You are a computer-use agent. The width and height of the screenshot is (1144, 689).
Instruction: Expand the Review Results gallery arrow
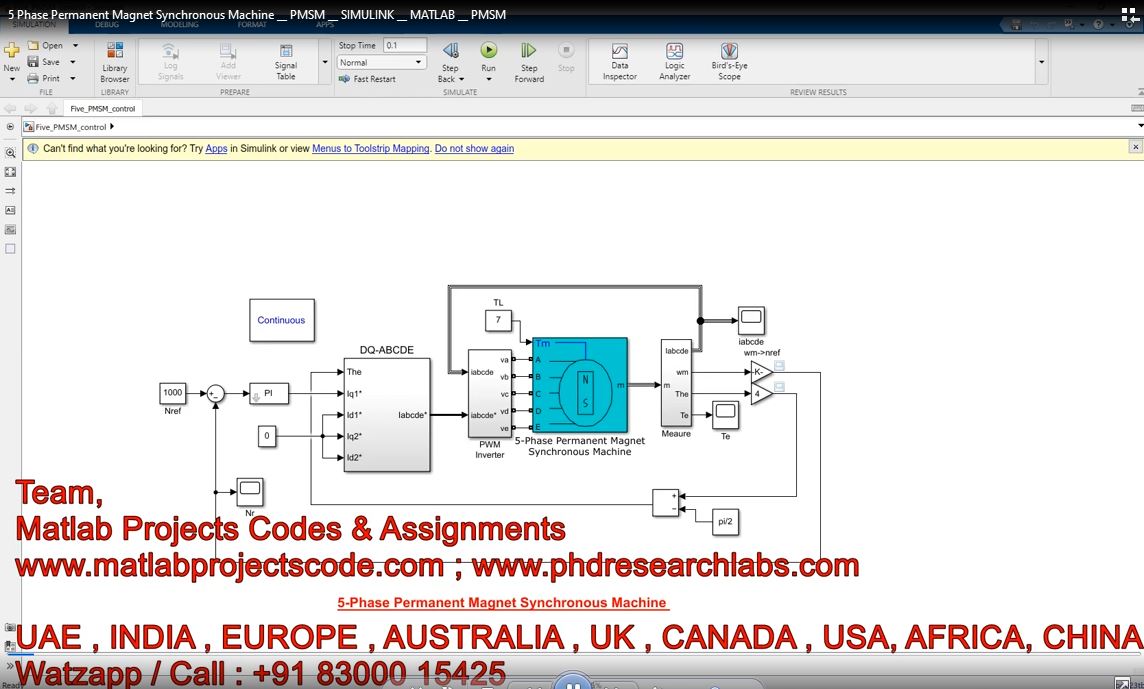pos(1041,62)
